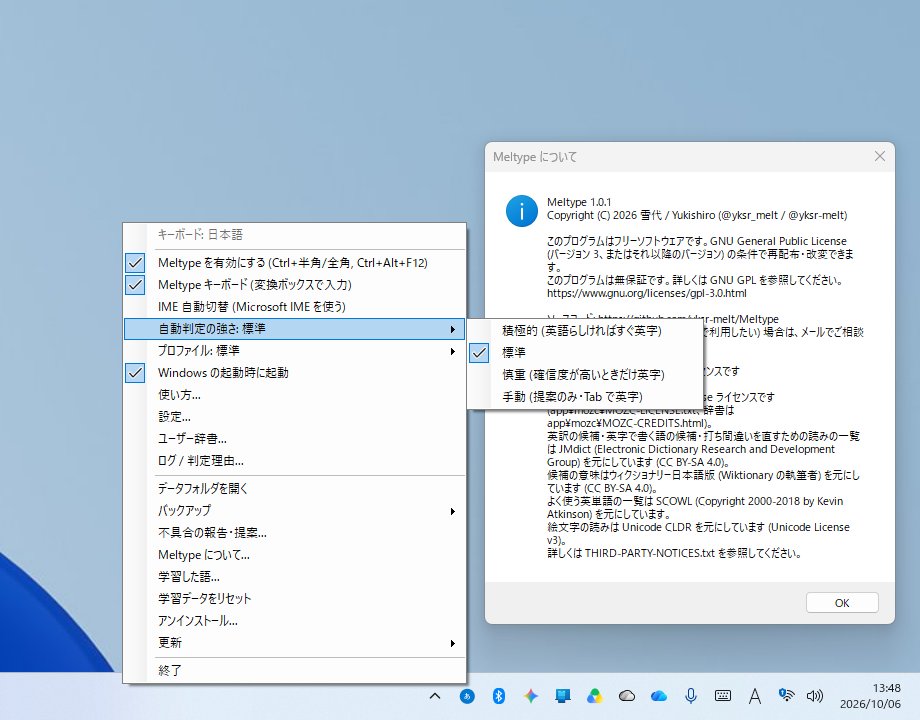The image size is (920, 720).
Task: Choose データフォルダを開く
Action: pos(294,488)
